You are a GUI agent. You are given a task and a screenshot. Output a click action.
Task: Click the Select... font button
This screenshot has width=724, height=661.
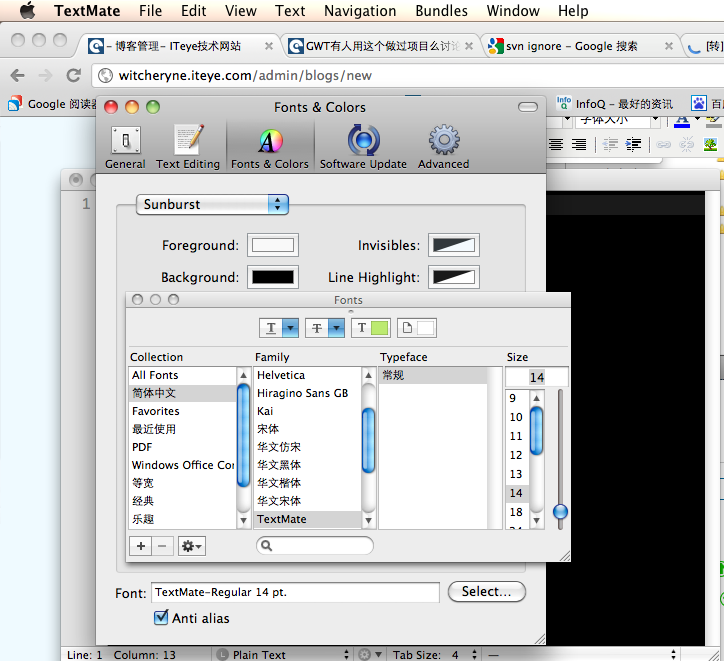(486, 592)
